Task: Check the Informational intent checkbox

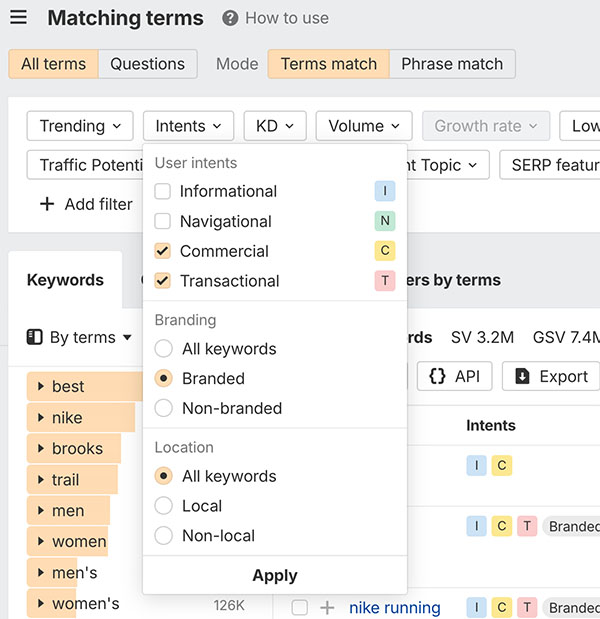Action: point(163,191)
